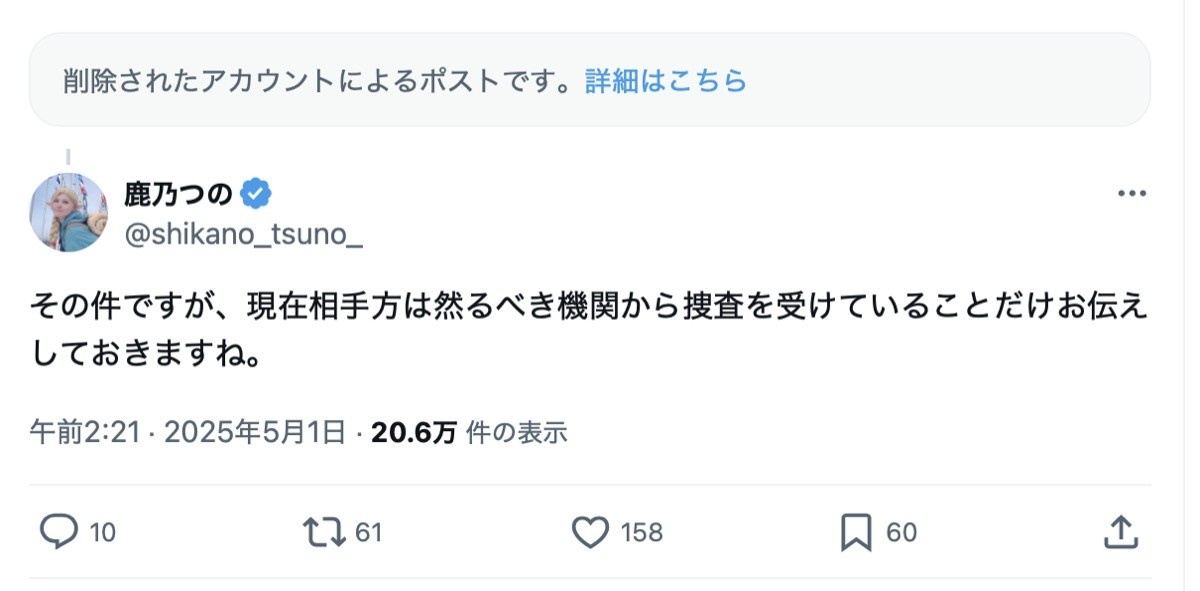This screenshot has height=591, width=1200.
Task: Click the display name 鹿乃つの
Action: point(178,192)
